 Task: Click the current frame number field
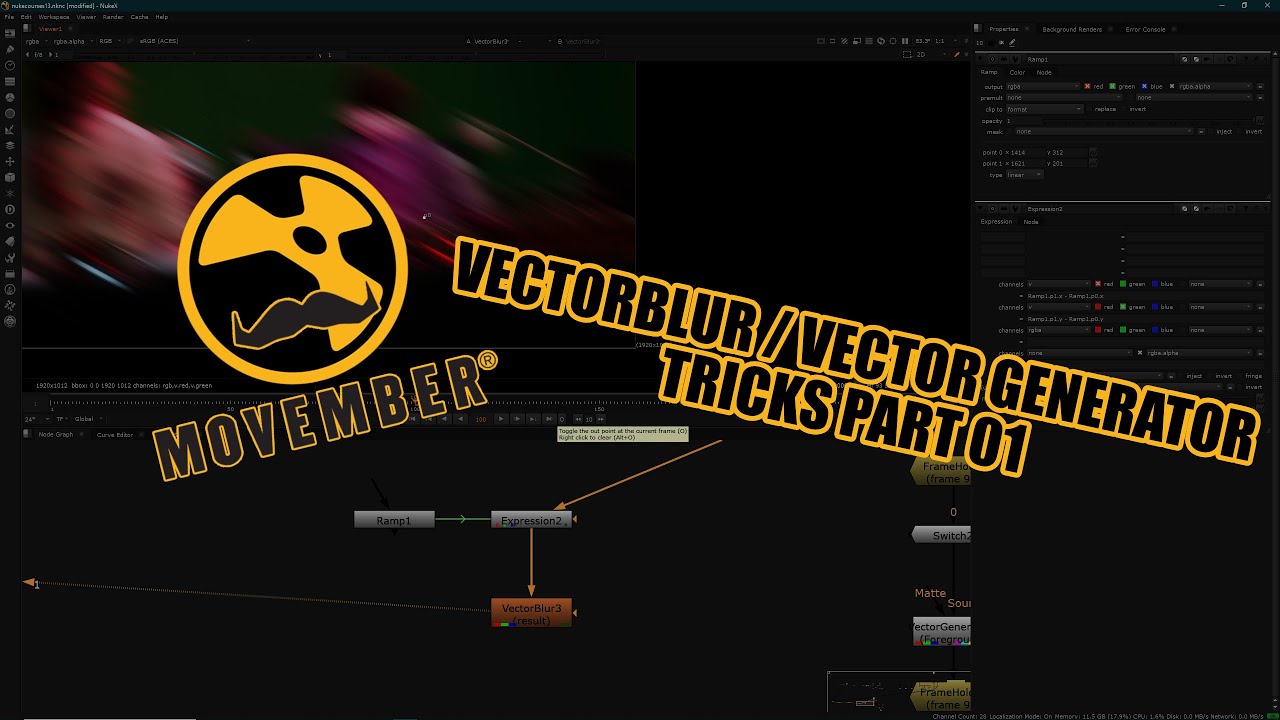coord(480,419)
